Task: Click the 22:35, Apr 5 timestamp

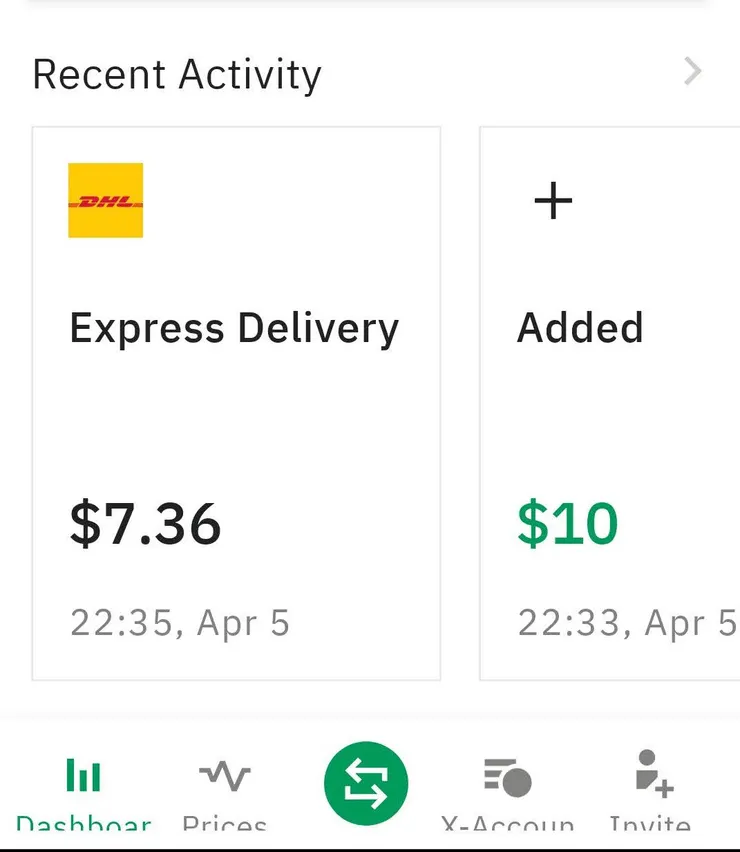Action: pos(180,623)
